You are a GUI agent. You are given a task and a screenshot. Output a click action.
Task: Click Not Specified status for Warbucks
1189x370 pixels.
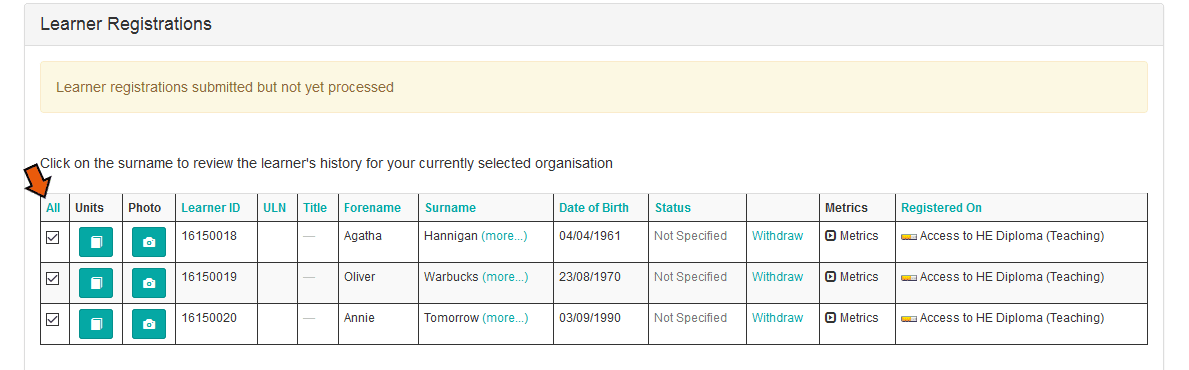click(x=691, y=277)
